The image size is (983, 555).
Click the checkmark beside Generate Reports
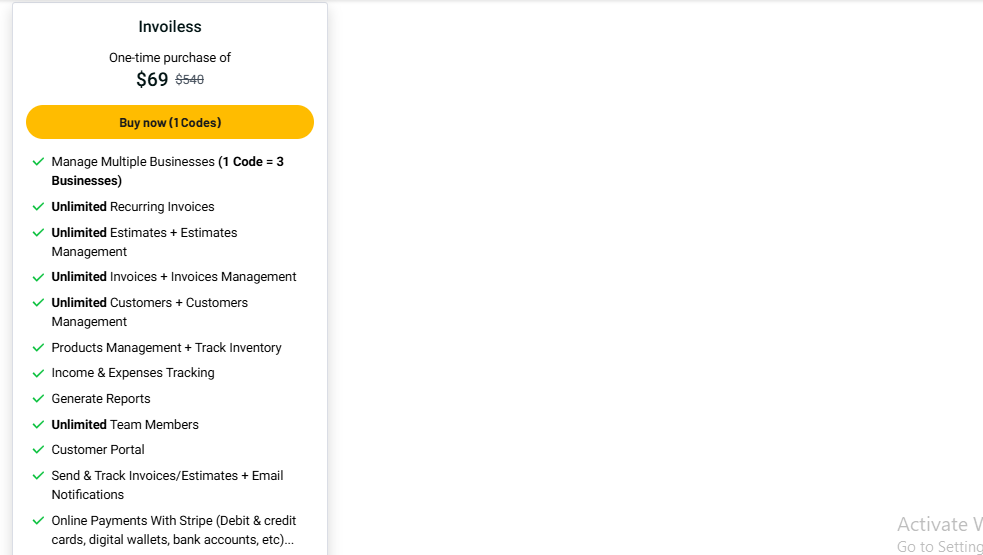(x=38, y=399)
